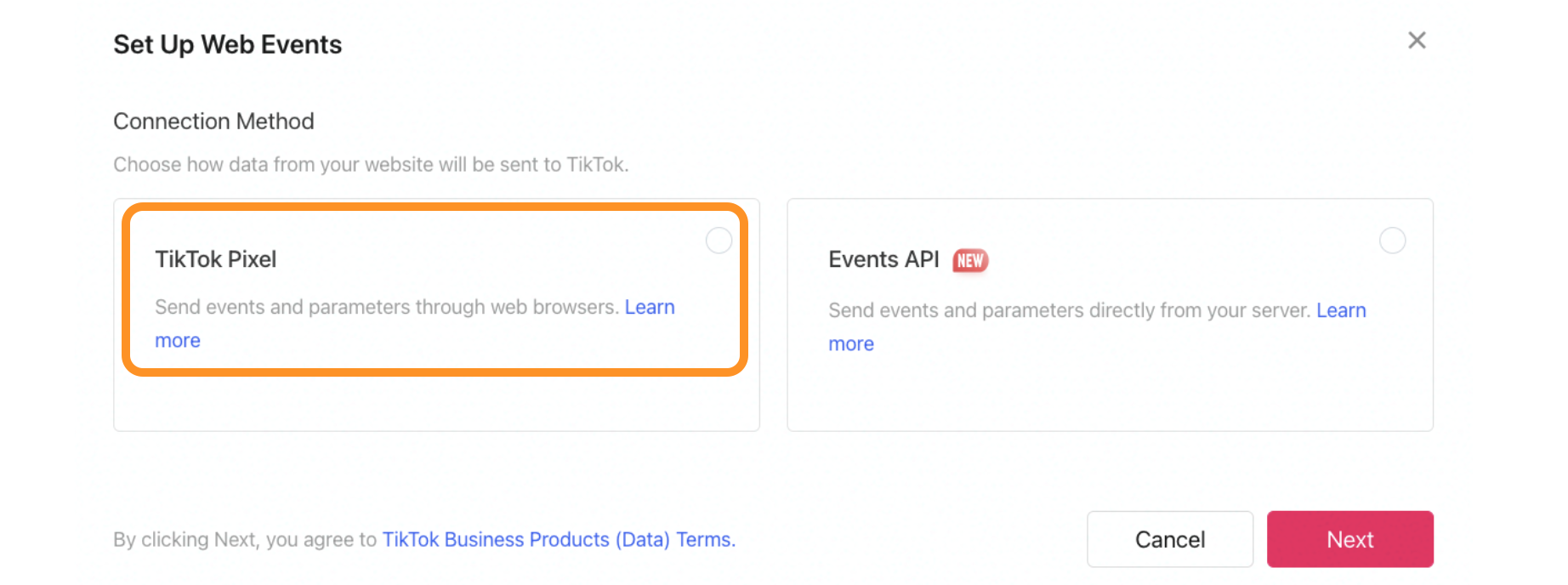This screenshot has height=585, width=1568.
Task: Click the Set Up Web Events title
Action: [227, 44]
